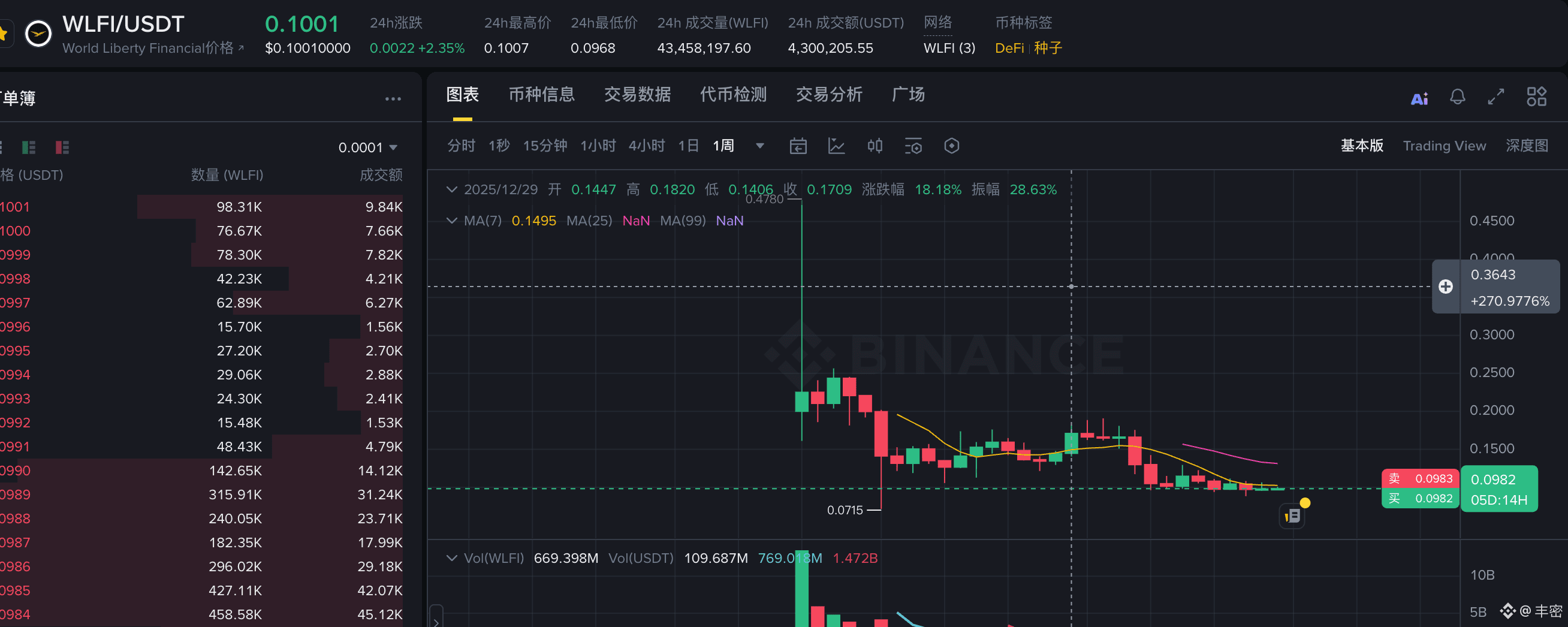Switch to 基本版 chart mode

click(x=1362, y=146)
